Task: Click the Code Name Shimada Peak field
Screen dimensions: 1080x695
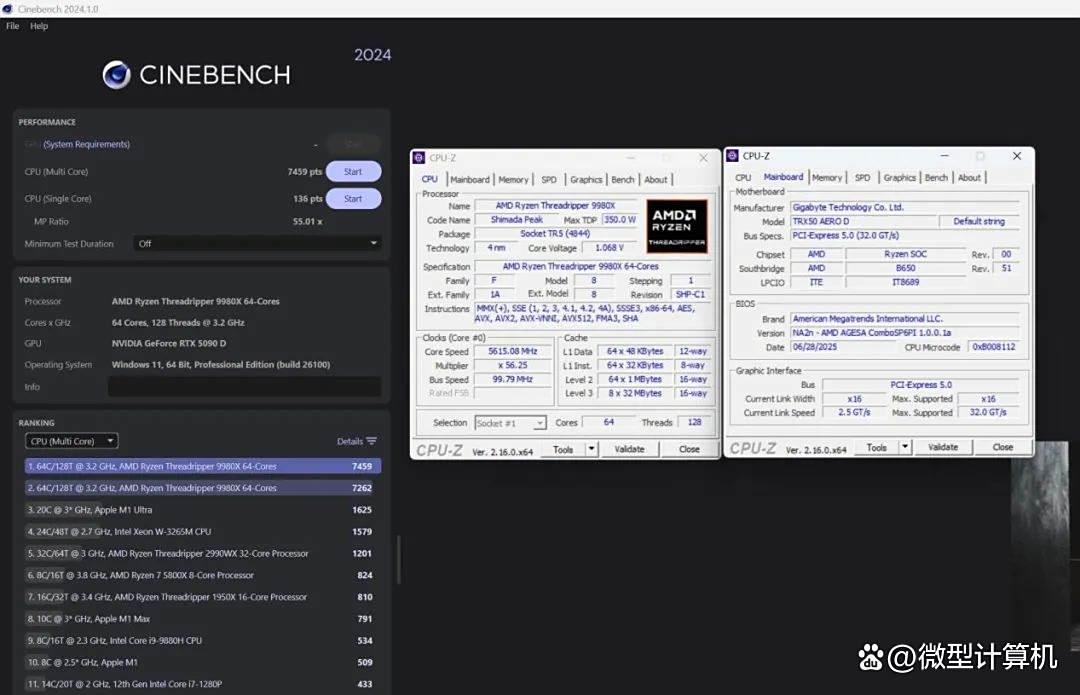Action: (516, 220)
